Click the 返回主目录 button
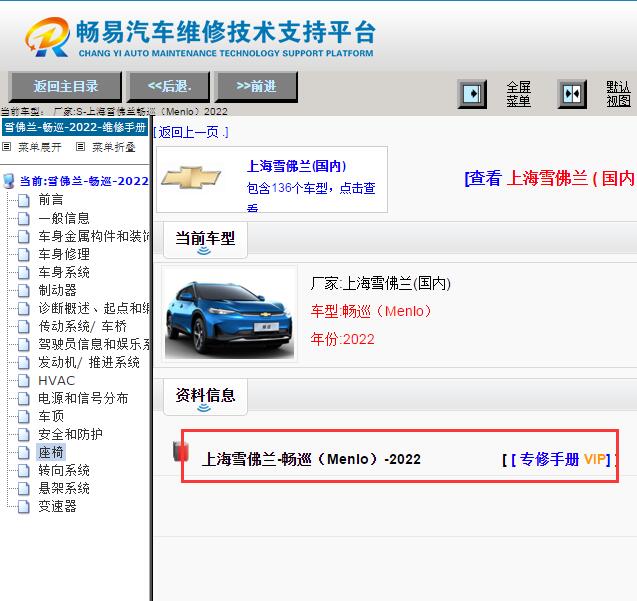 [65, 86]
